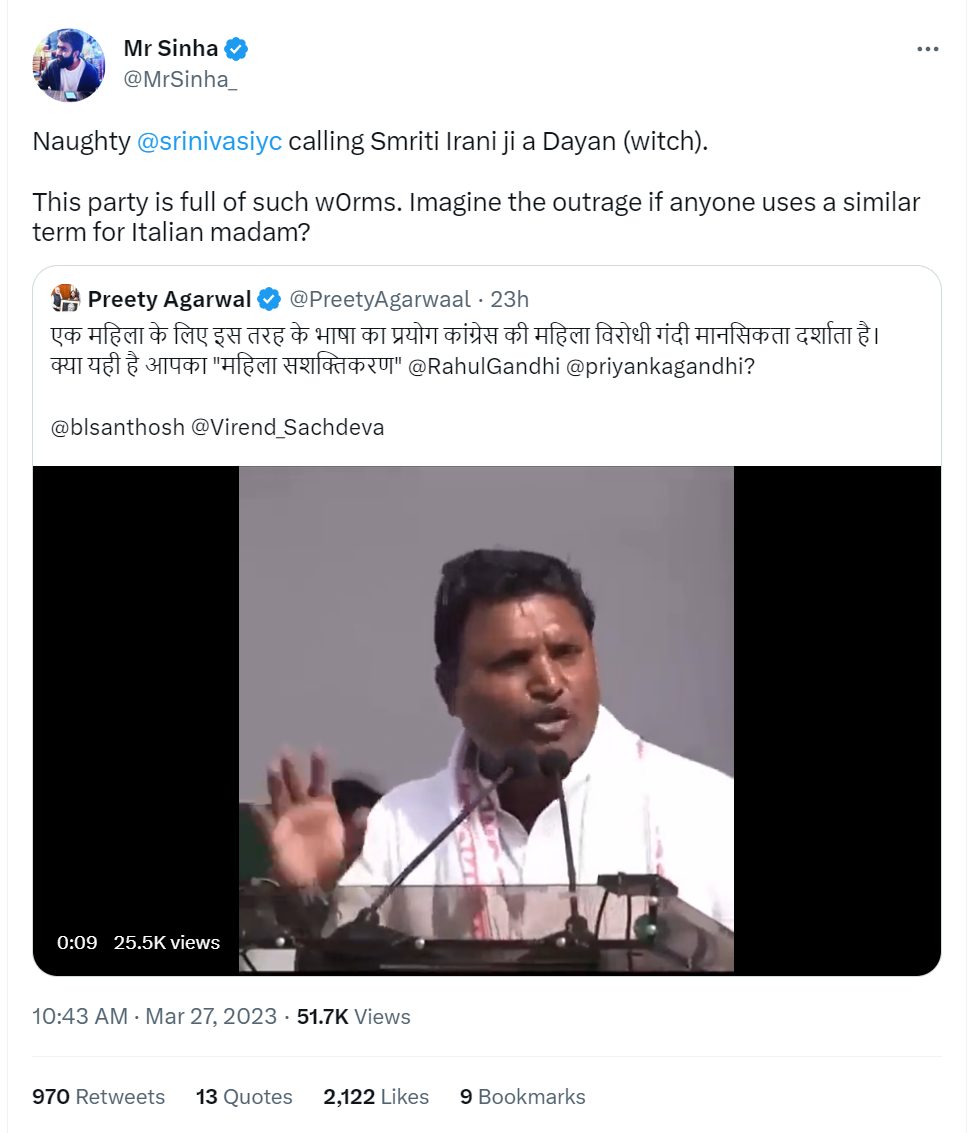The height and width of the screenshot is (1133, 971).
Task: View the 970 Retweets list
Action: (x=98, y=1097)
